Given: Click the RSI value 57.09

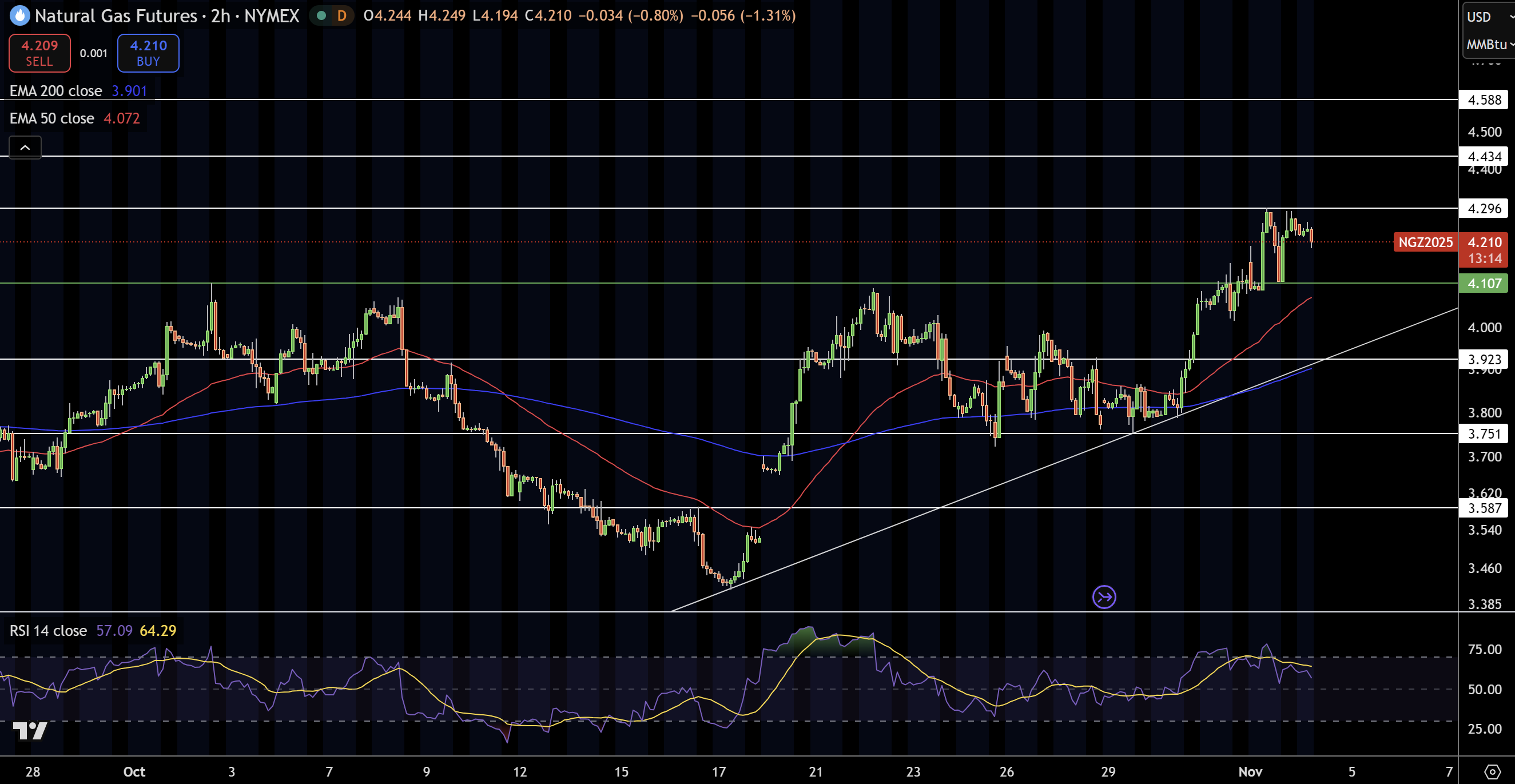Looking at the screenshot, I should tap(114, 631).
